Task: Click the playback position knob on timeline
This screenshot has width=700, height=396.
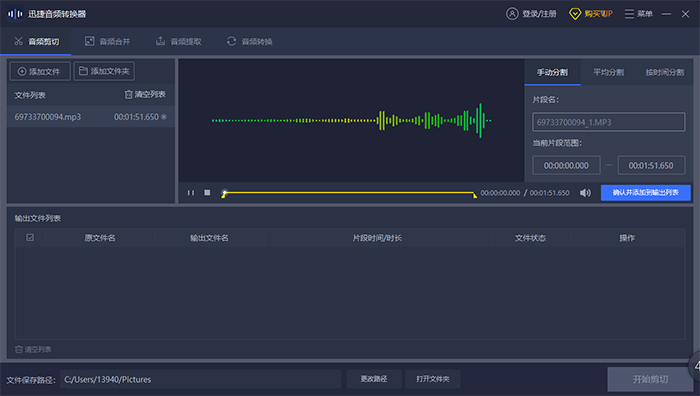Action: (225, 192)
